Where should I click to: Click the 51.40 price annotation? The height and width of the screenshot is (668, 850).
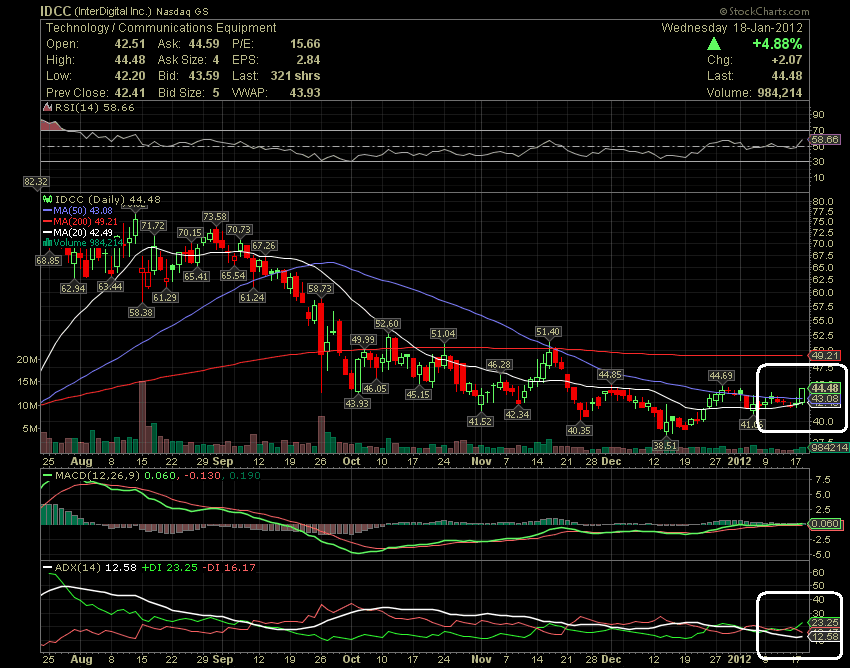548,331
